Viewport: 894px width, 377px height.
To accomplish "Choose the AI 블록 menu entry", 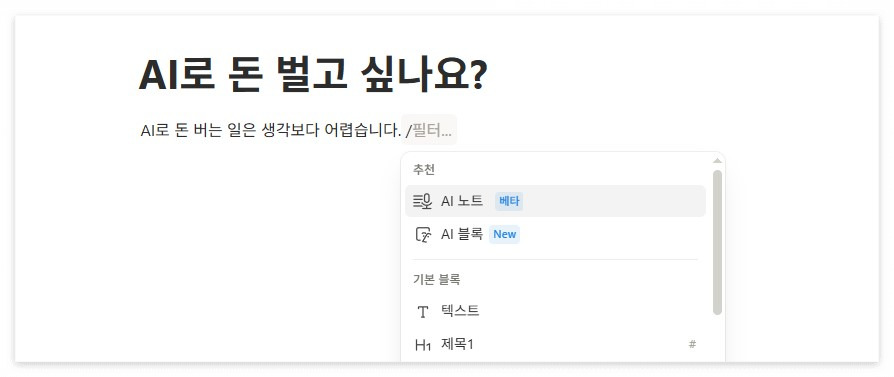I will pos(555,234).
